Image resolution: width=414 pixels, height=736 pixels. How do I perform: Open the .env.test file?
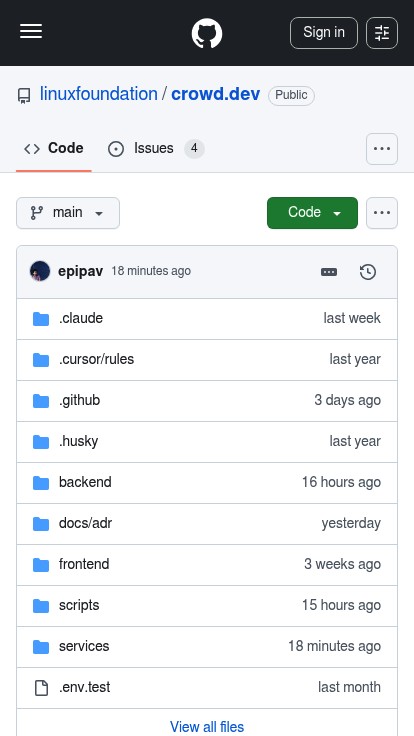(x=84, y=687)
